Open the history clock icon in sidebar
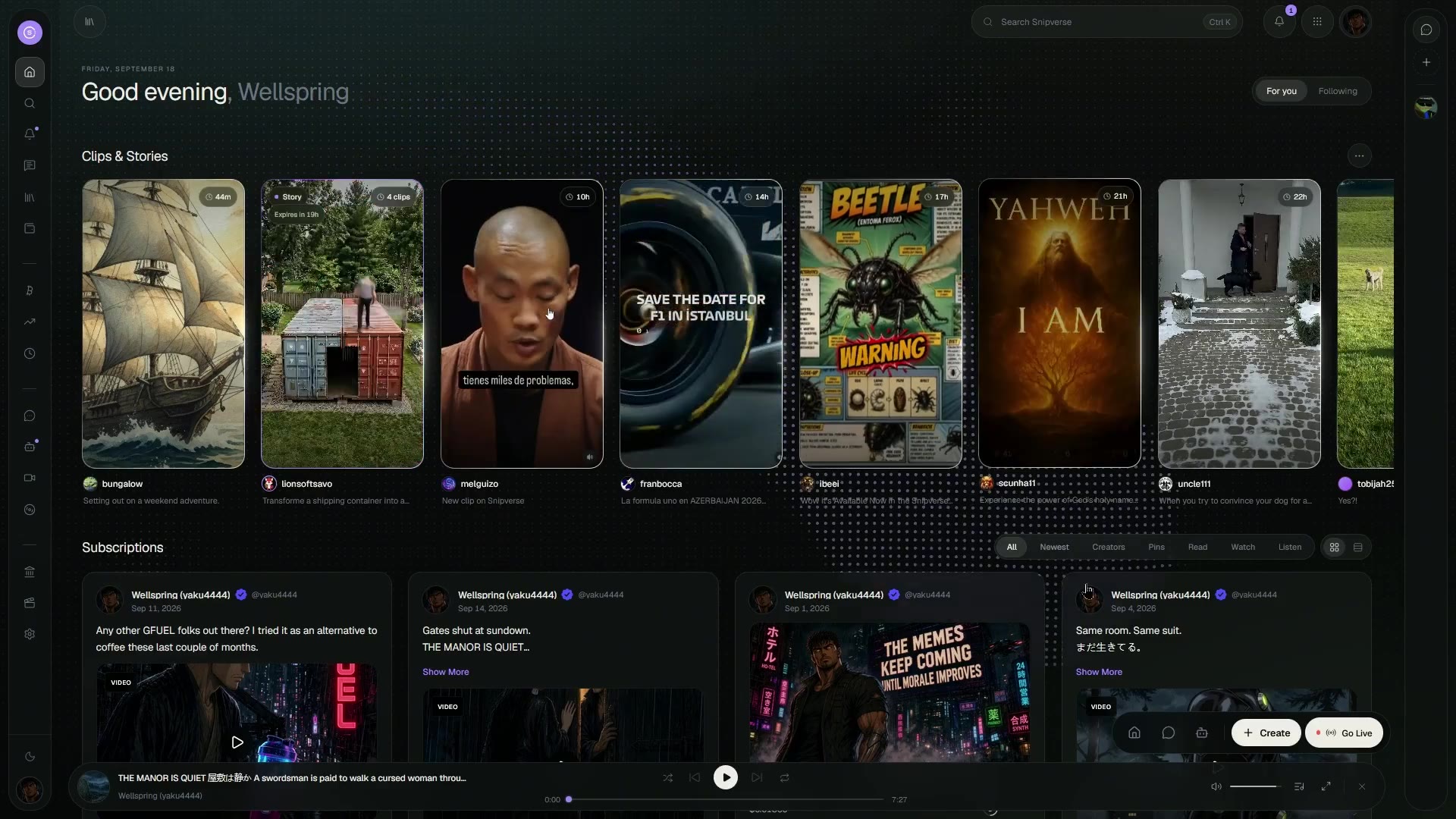 click(30, 353)
